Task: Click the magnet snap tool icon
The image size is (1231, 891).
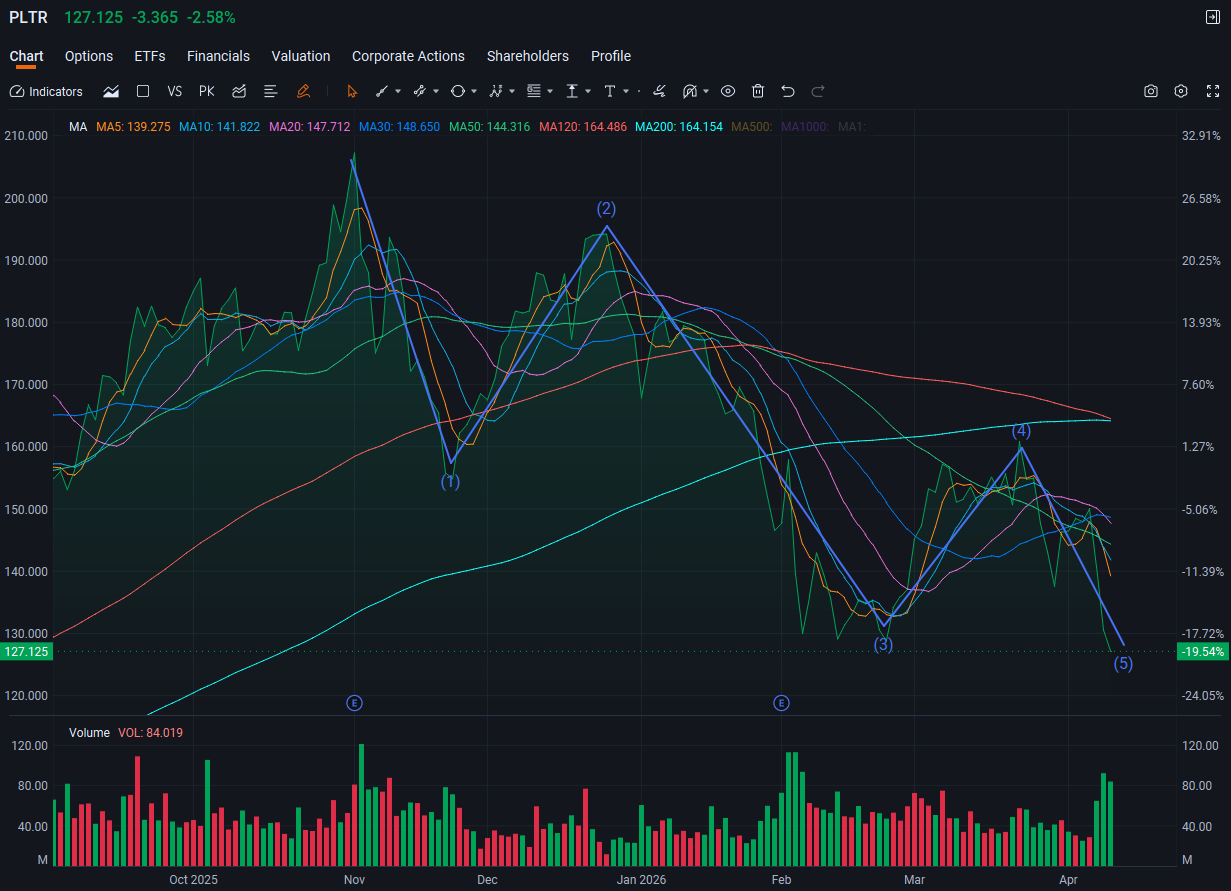Action: 690,91
